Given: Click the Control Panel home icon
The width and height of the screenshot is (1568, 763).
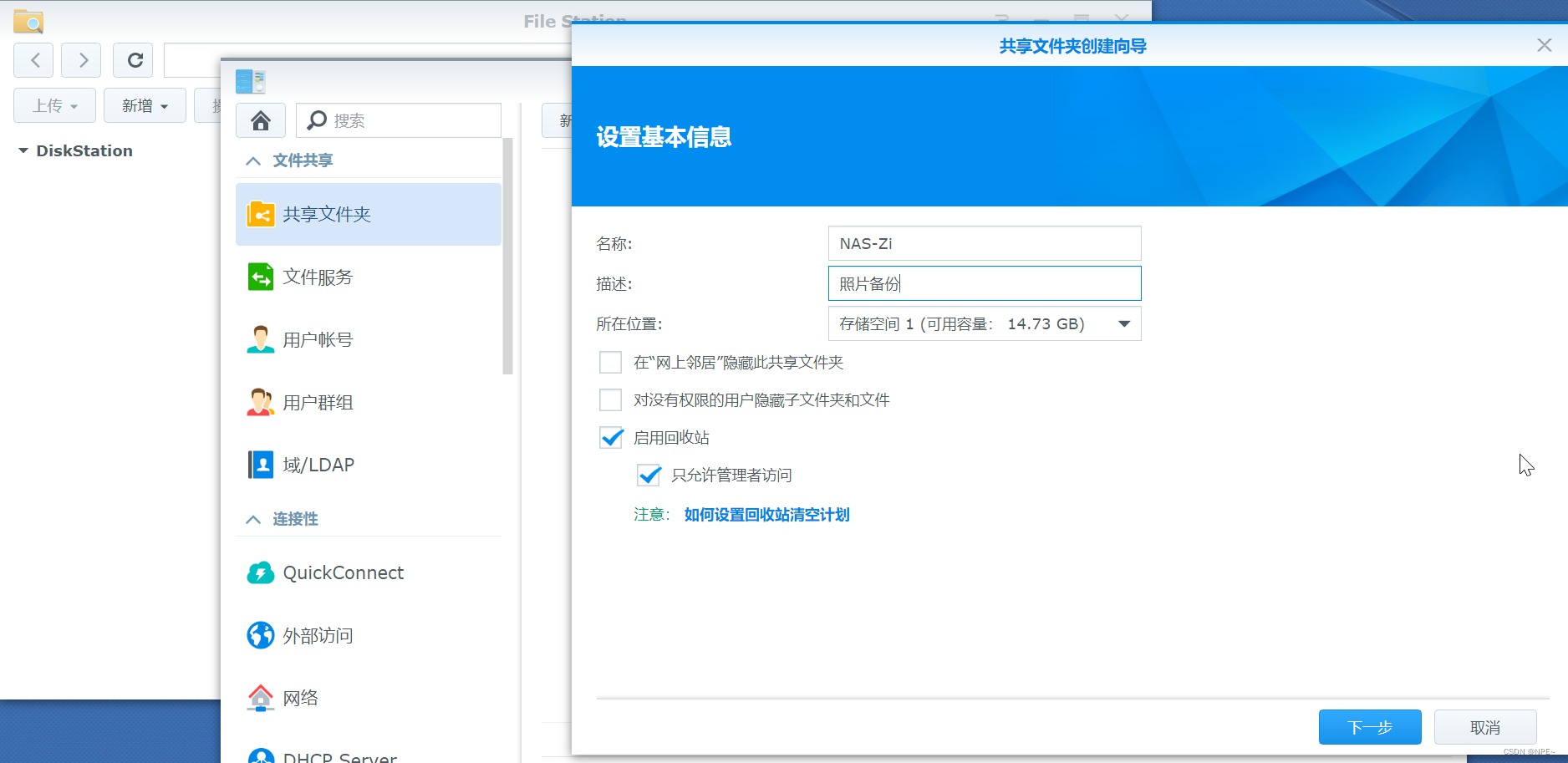Looking at the screenshot, I should (x=261, y=120).
